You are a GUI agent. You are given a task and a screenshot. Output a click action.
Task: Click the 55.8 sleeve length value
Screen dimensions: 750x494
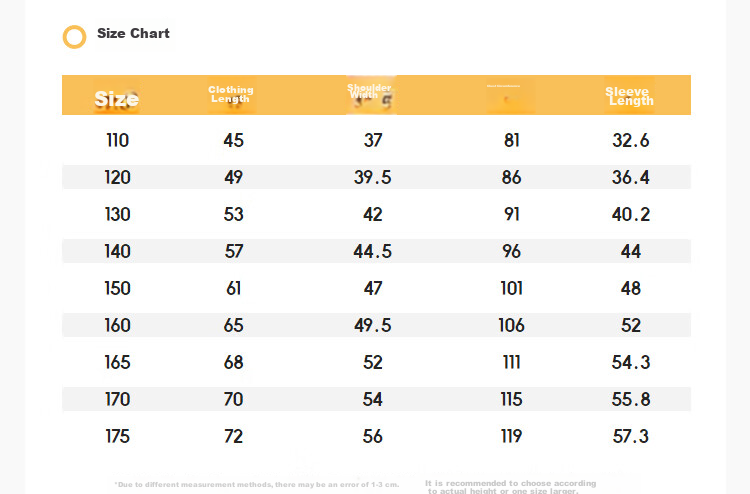pyautogui.click(x=631, y=399)
